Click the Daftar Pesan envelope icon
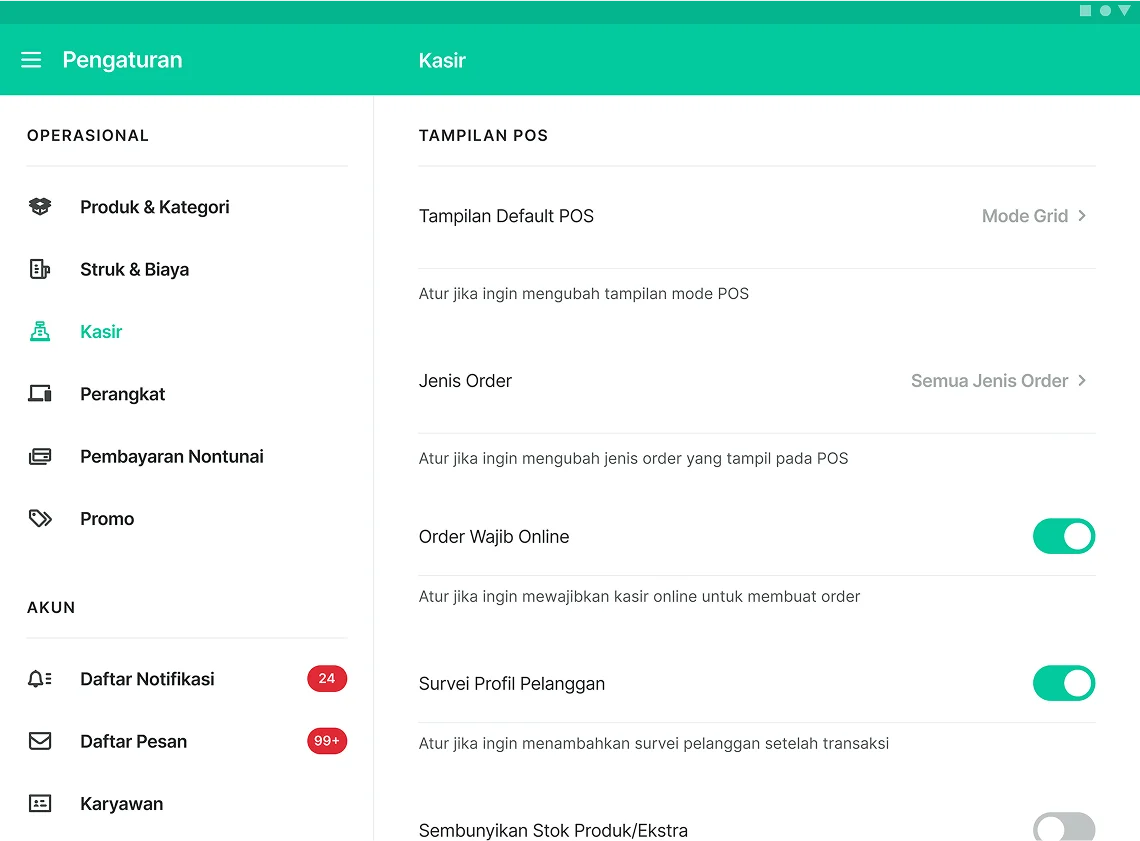The image size is (1140, 841). (x=40, y=741)
